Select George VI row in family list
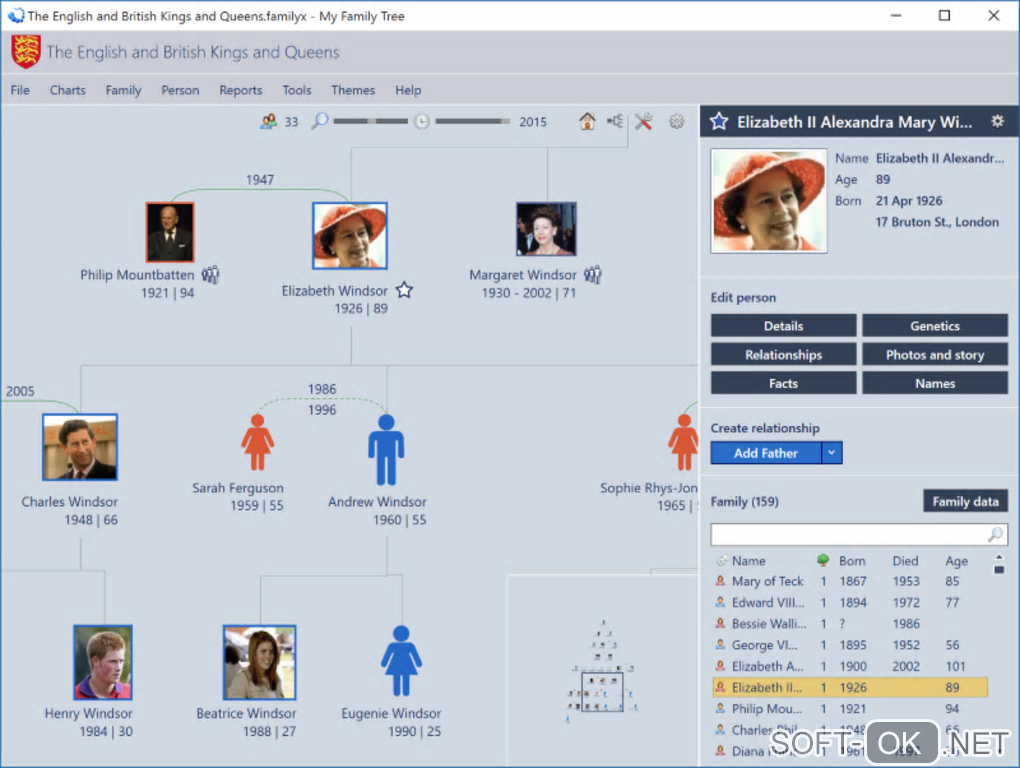Screen dimensions: 1020x768 coord(851,645)
